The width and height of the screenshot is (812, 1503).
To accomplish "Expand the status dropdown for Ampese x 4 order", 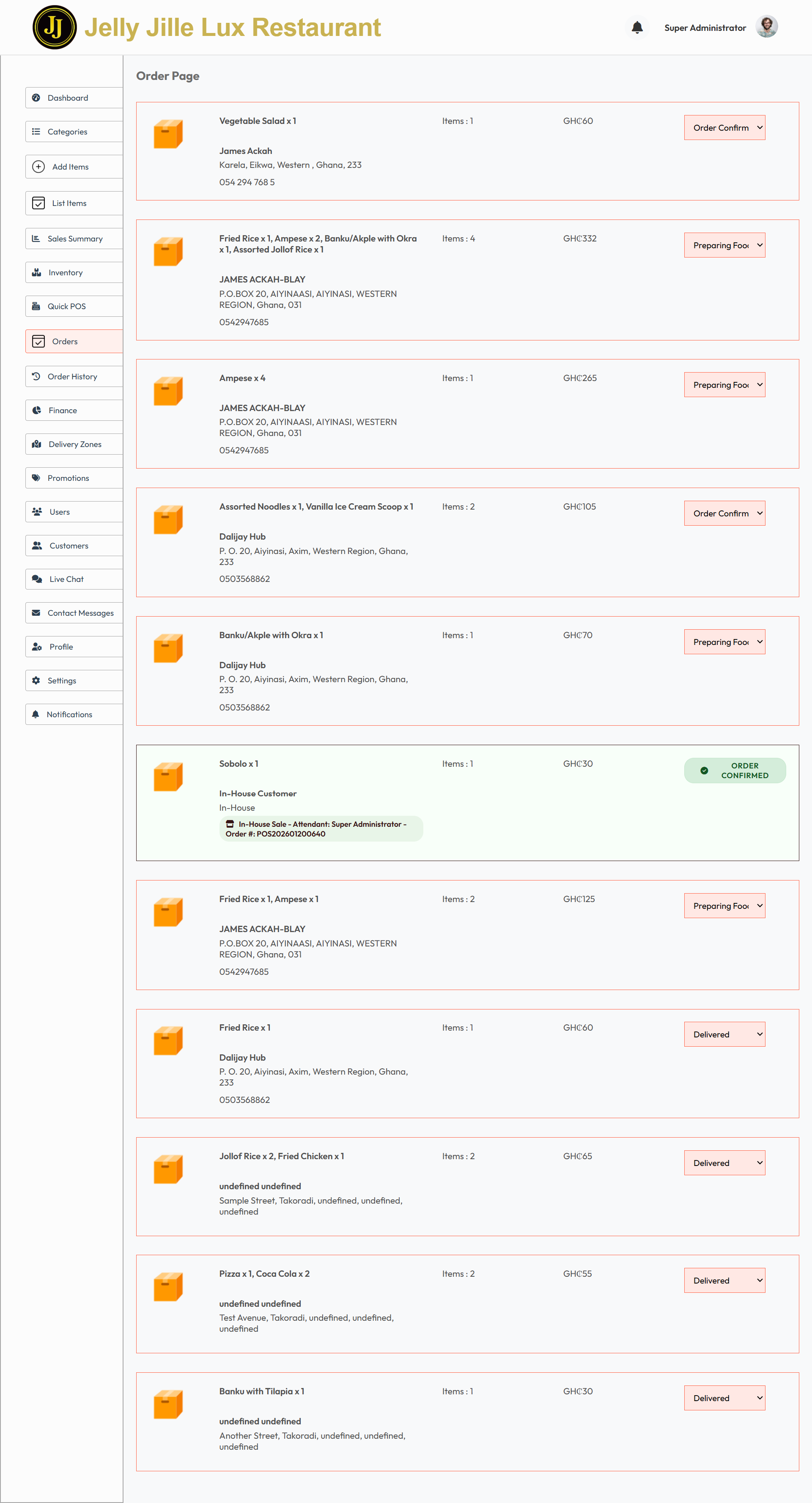I will tap(724, 385).
